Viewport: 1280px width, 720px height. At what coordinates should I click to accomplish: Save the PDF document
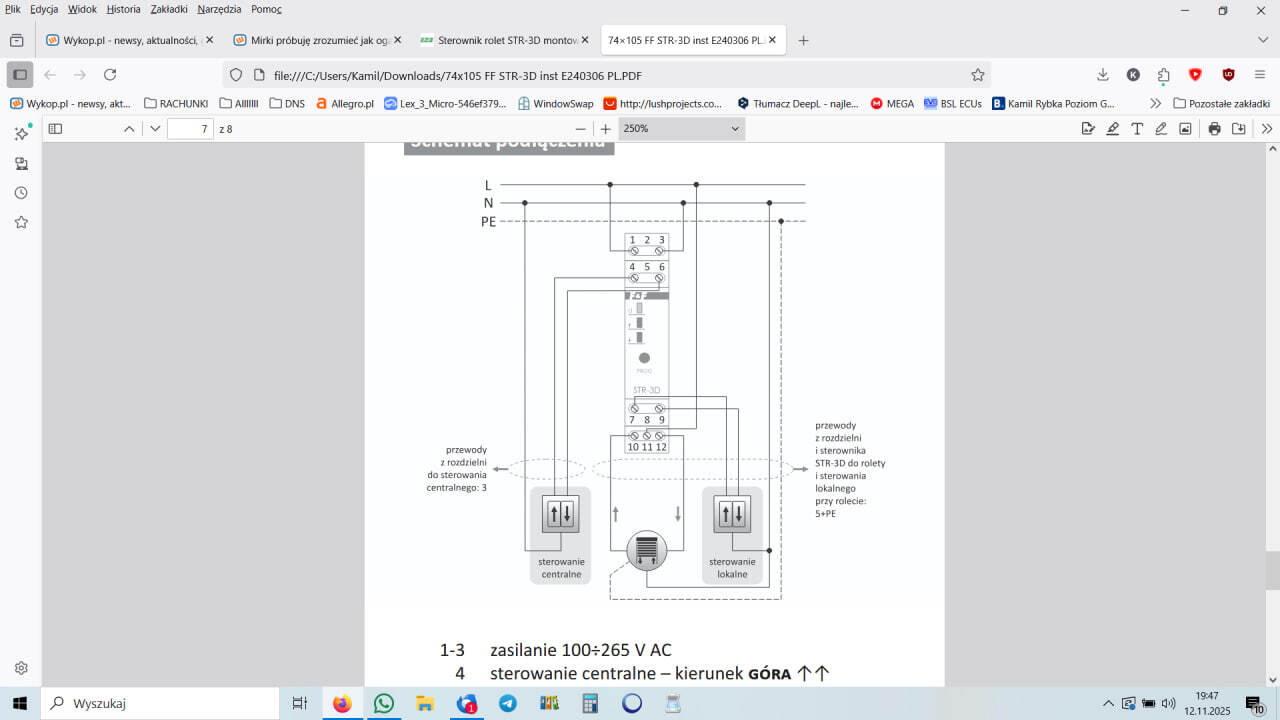pos(1239,129)
